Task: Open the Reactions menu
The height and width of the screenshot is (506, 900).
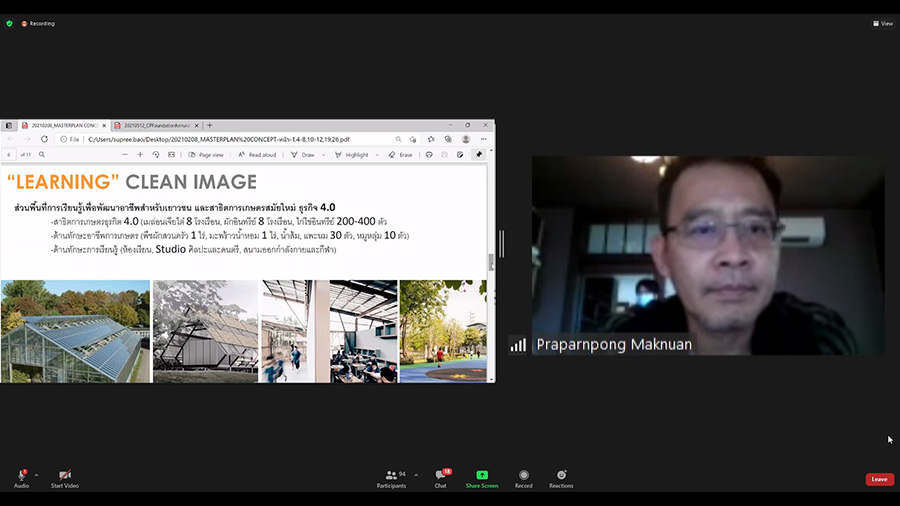Action: pyautogui.click(x=561, y=475)
